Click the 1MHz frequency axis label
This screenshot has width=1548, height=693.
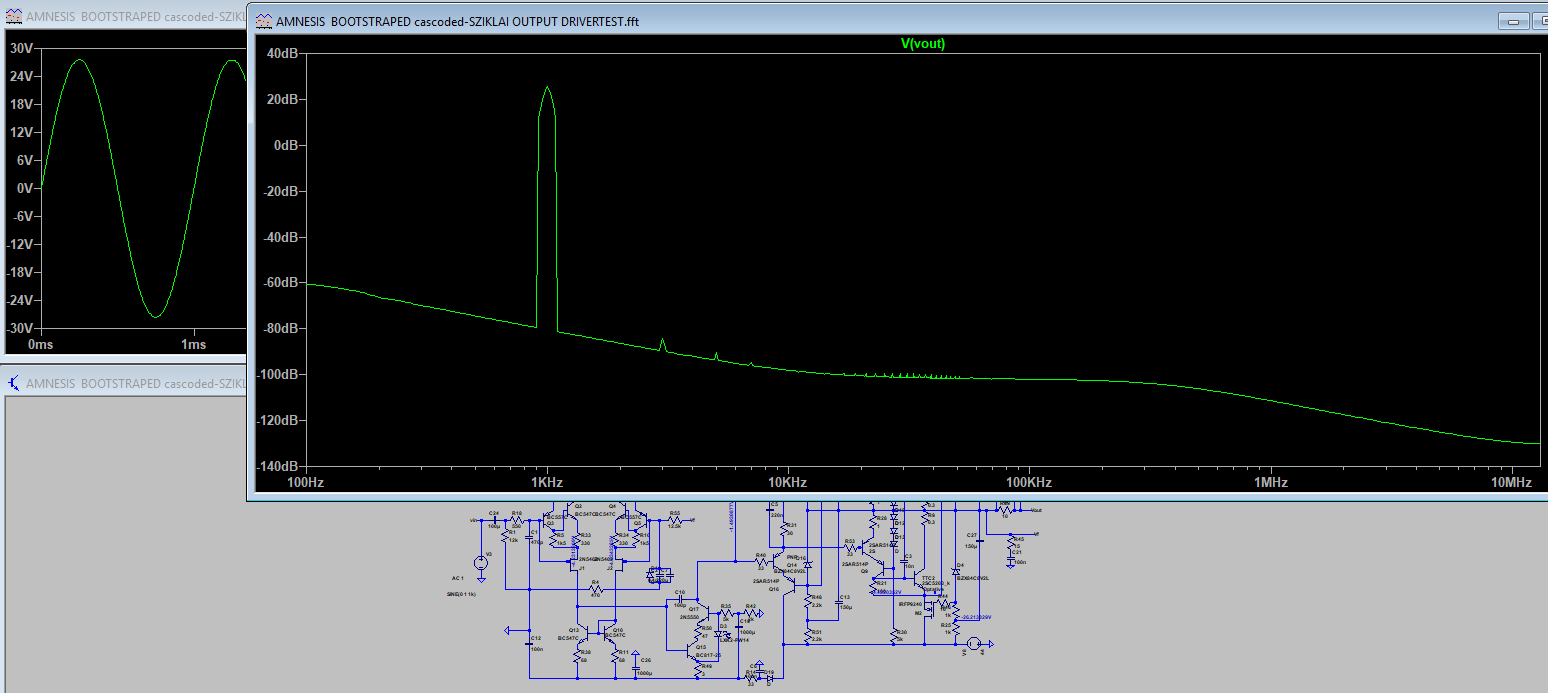click(x=1271, y=483)
